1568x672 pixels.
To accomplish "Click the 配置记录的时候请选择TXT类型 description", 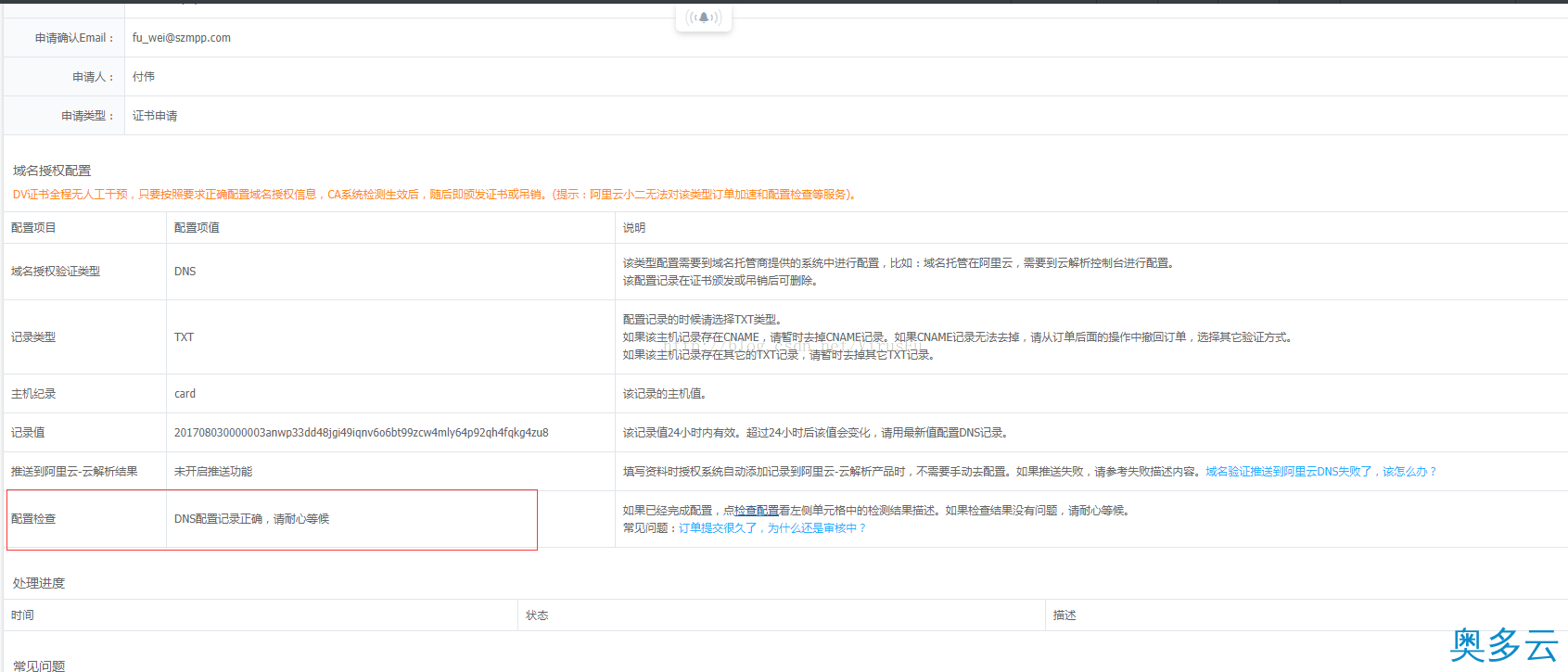I will (704, 320).
